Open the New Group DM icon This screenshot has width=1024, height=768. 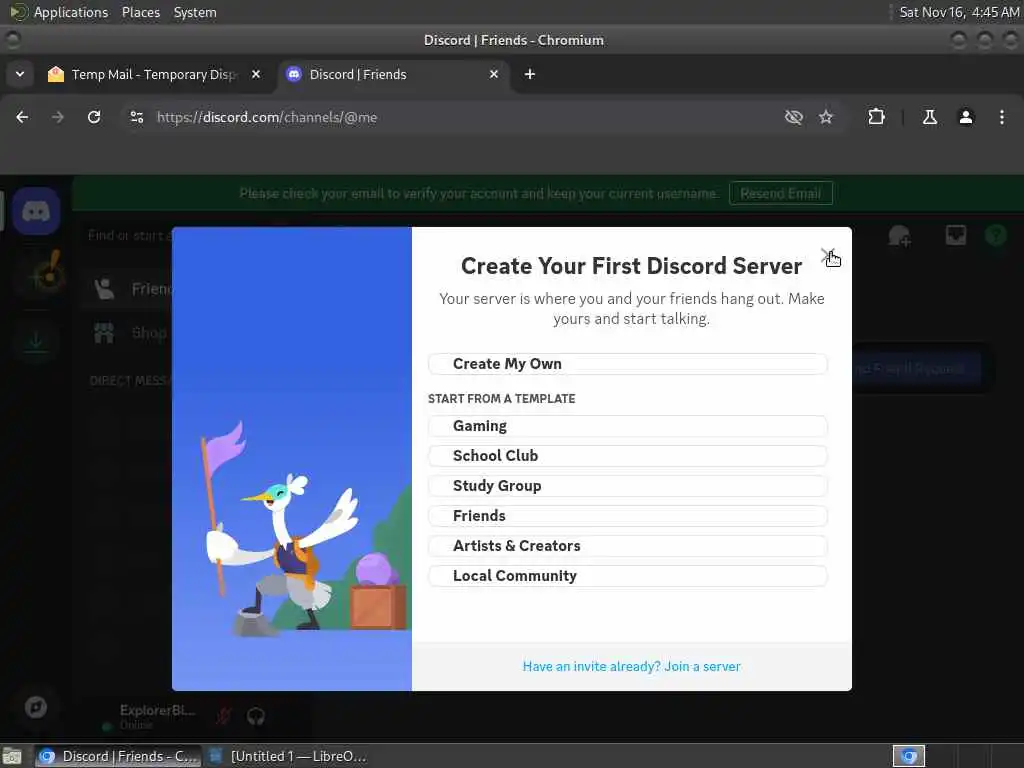899,235
